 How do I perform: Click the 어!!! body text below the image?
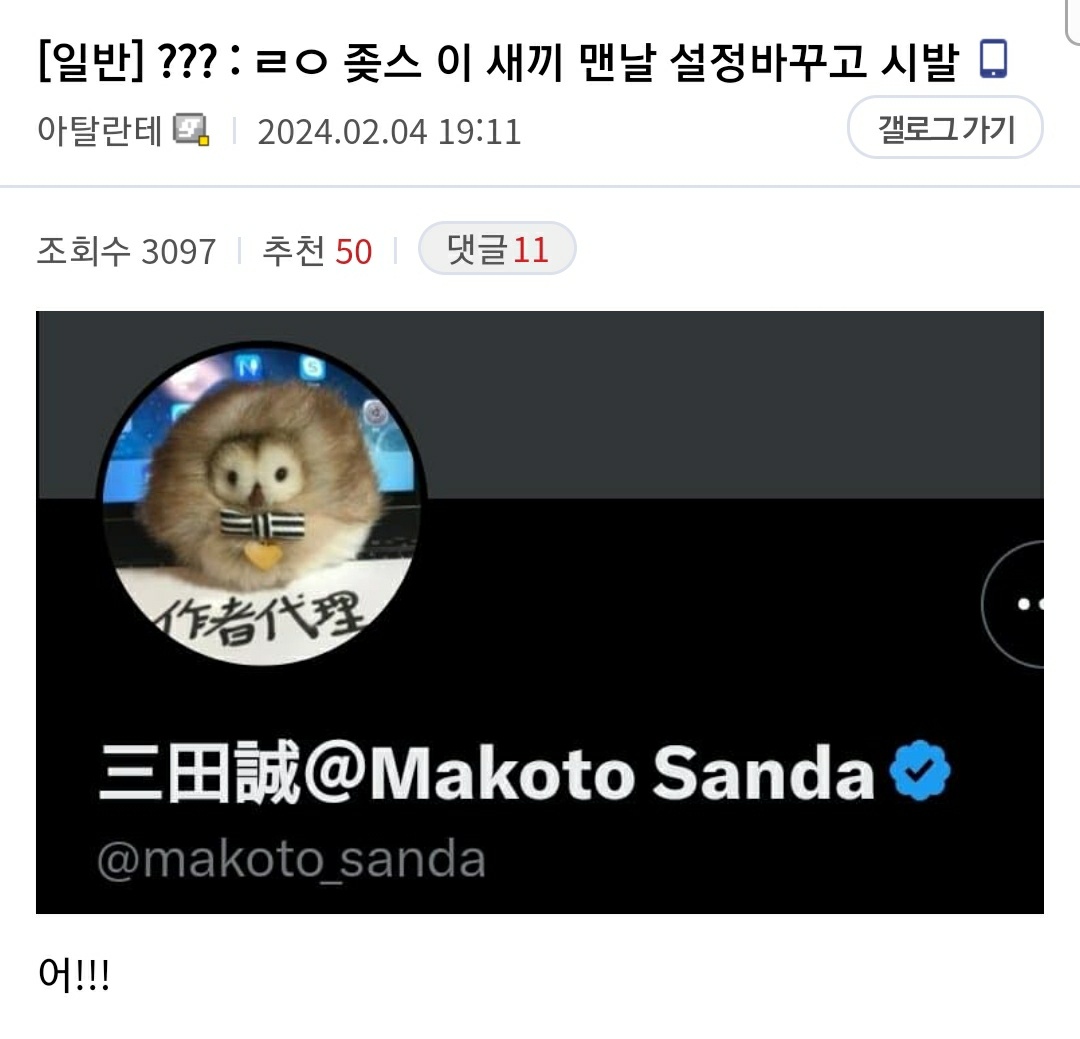[x=74, y=974]
